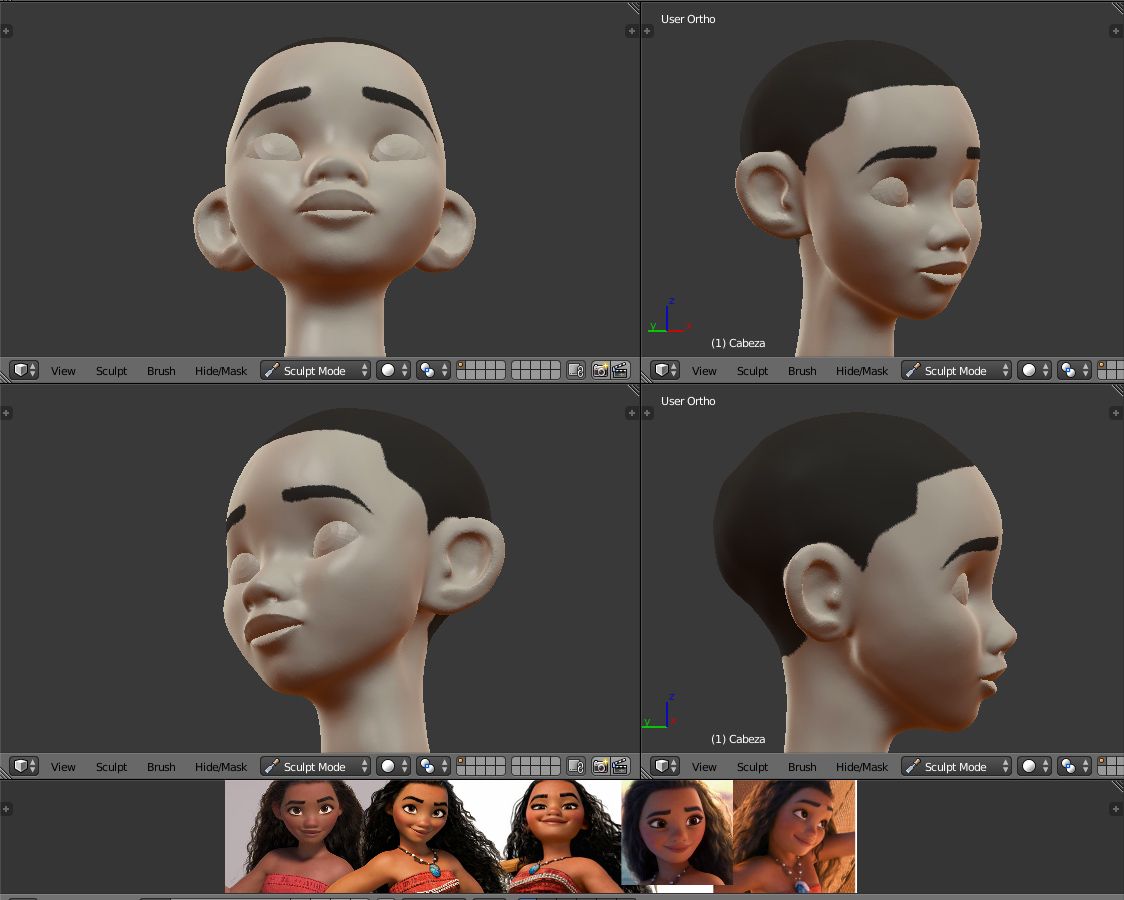Open View menu in top-right viewport

click(x=704, y=370)
